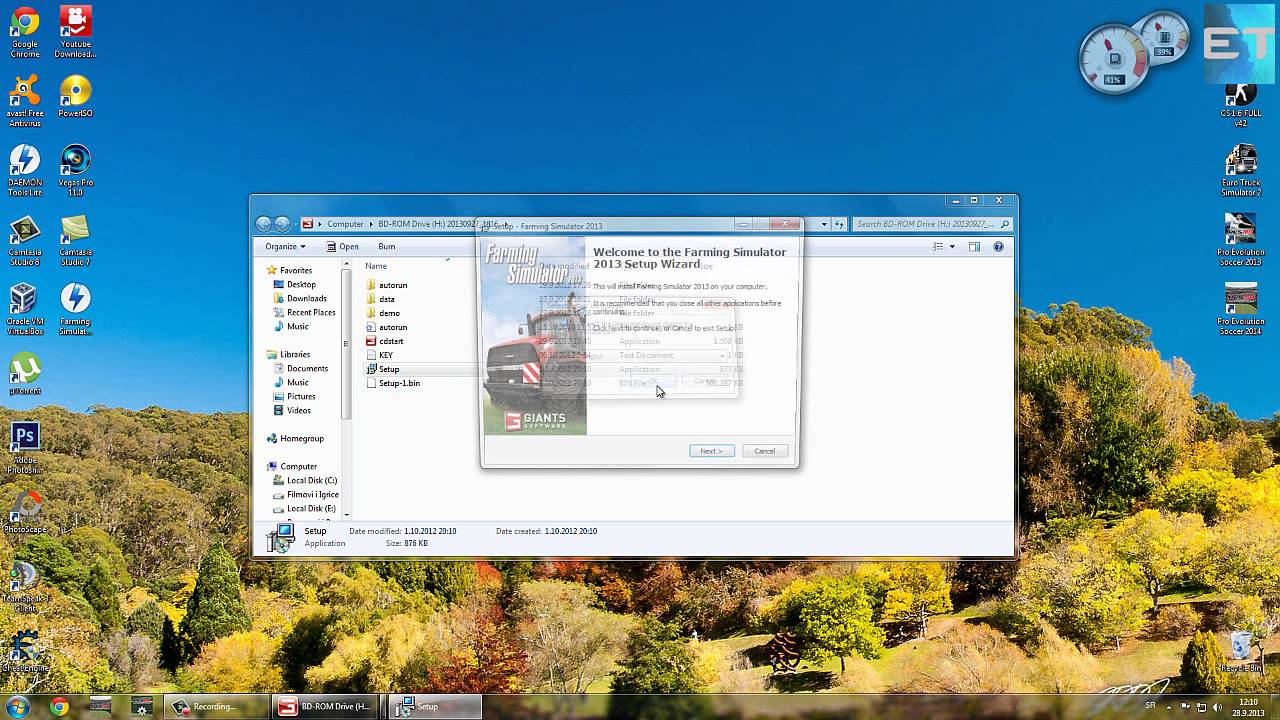Open Pro Evolution Soccer 2014 shortcut
The image size is (1280, 720).
(1240, 309)
